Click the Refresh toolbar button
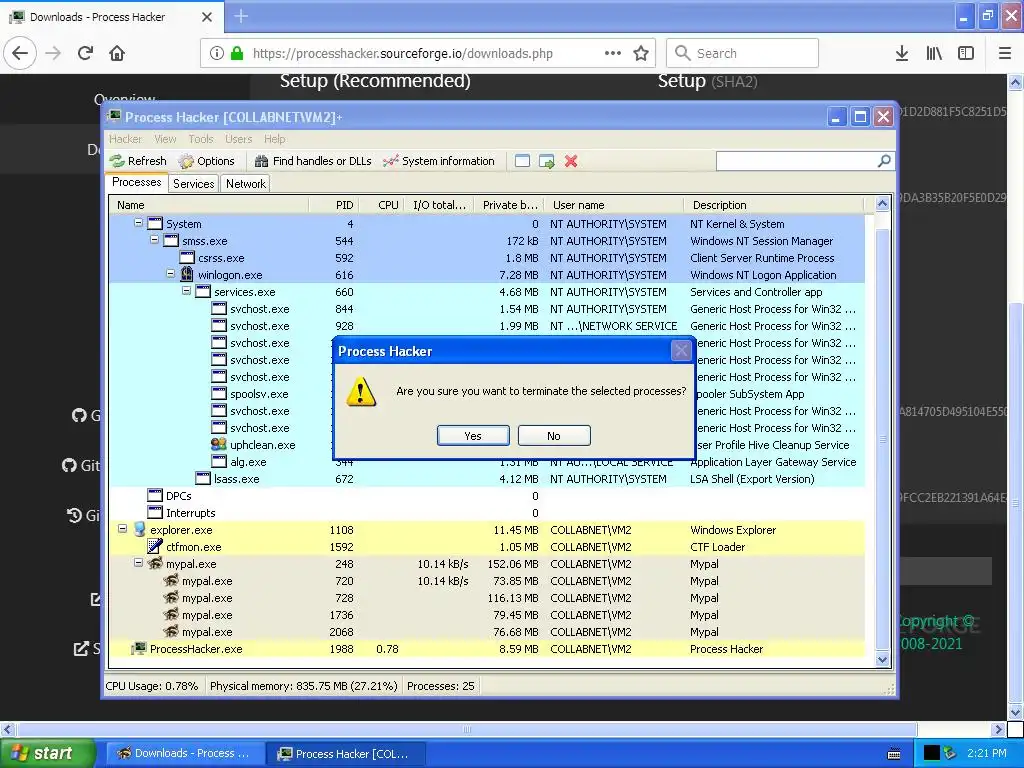This screenshot has height=768, width=1024. pos(138,161)
